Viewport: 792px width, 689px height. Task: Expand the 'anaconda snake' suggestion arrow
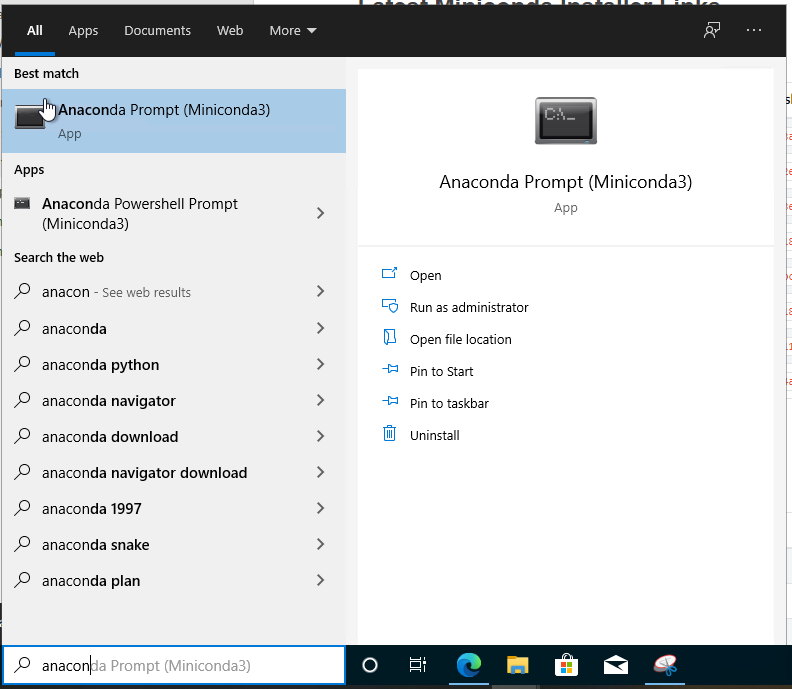pos(320,544)
